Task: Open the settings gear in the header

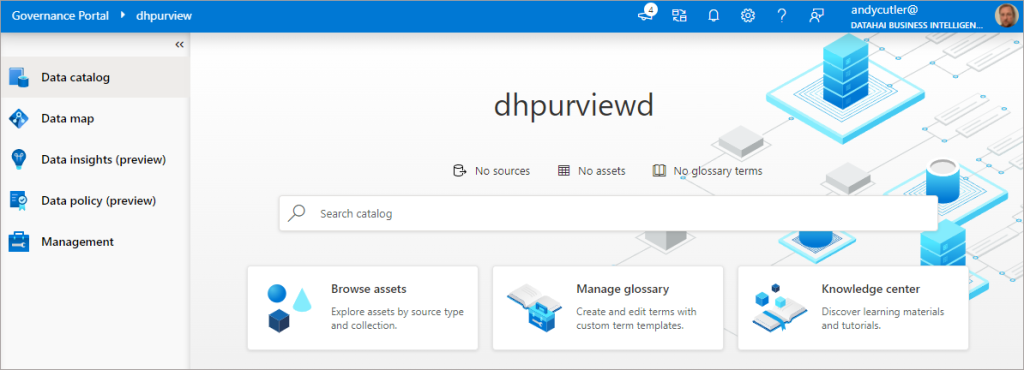Action: point(748,16)
